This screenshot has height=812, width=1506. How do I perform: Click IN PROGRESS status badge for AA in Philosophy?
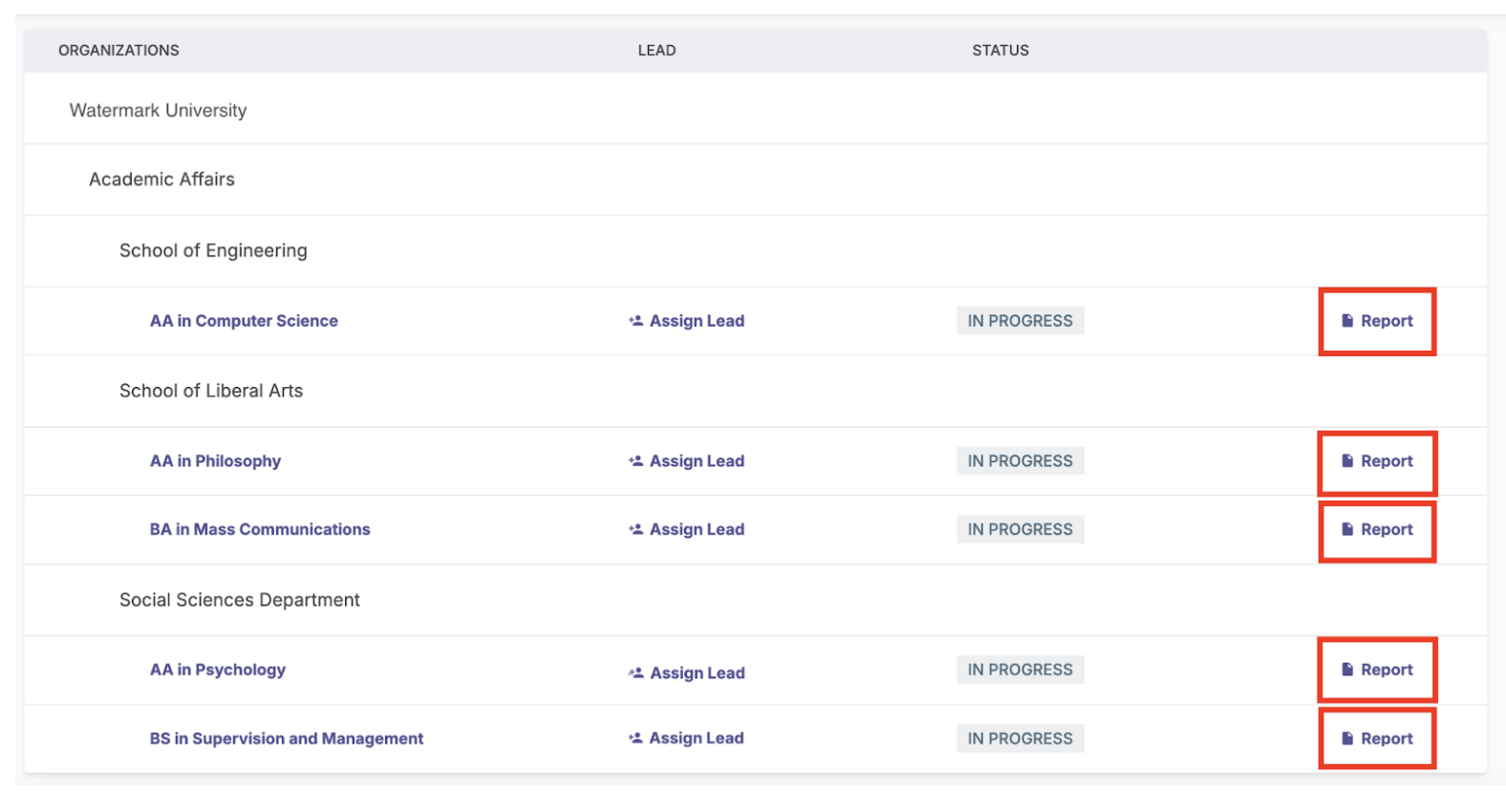tap(1020, 461)
